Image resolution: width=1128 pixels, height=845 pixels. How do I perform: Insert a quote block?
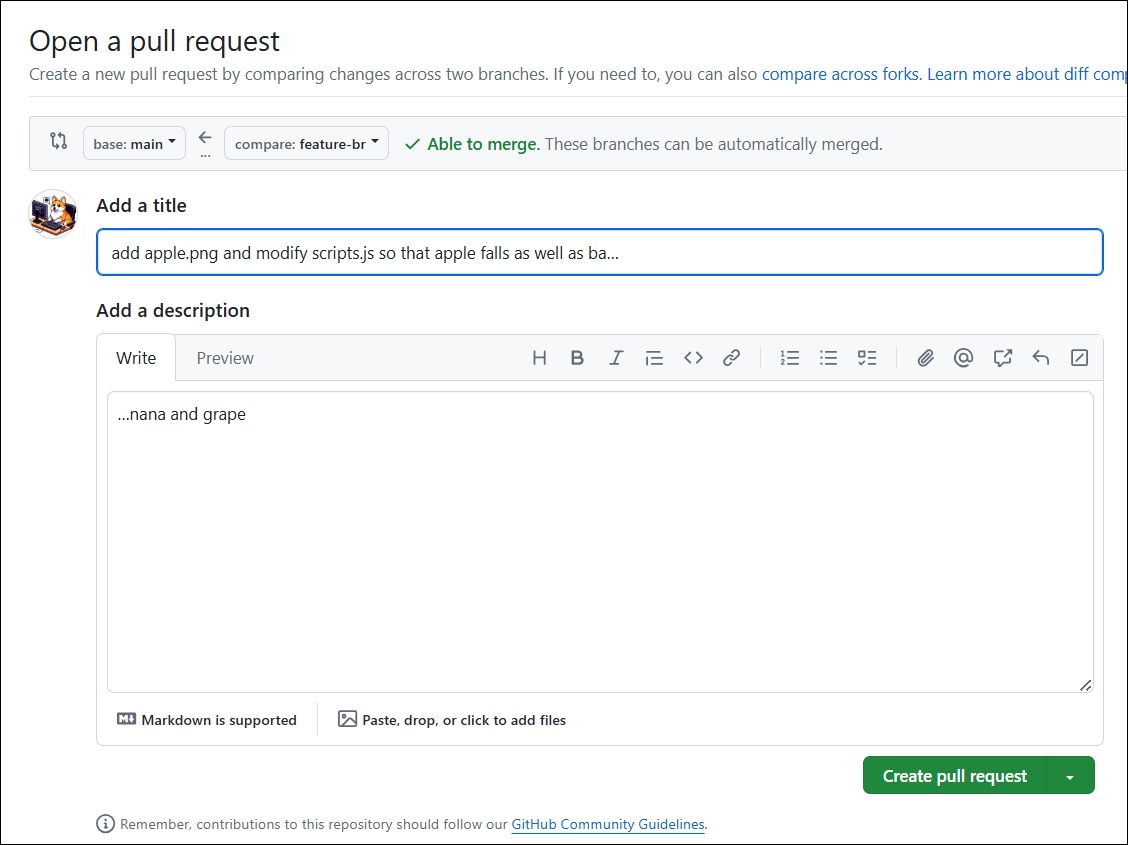(654, 358)
